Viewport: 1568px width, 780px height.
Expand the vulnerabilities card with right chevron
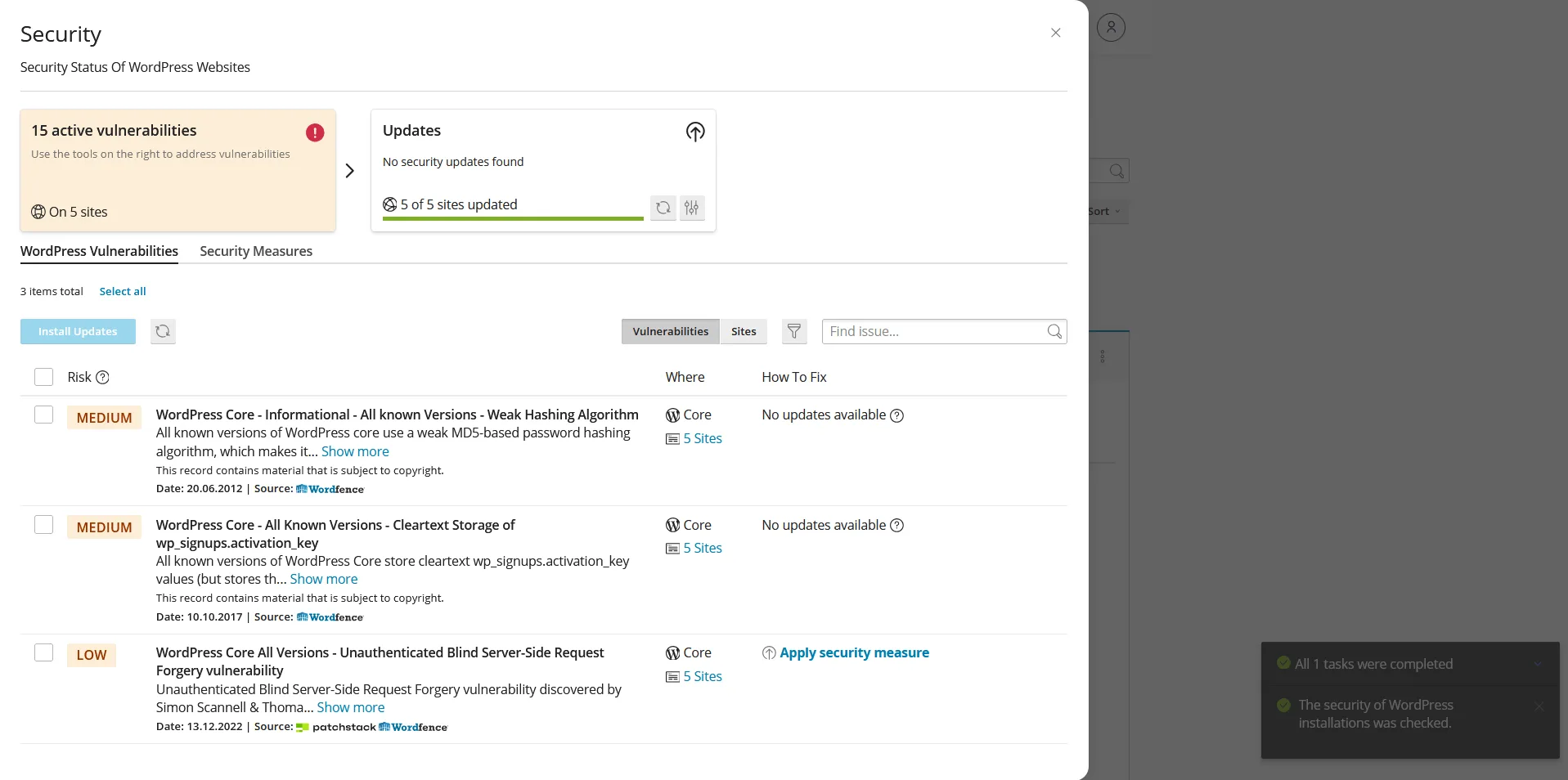[349, 171]
